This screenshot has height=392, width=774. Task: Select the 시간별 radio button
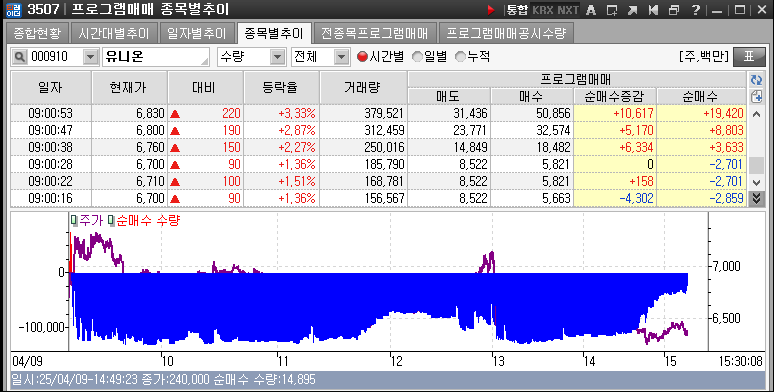point(362,57)
